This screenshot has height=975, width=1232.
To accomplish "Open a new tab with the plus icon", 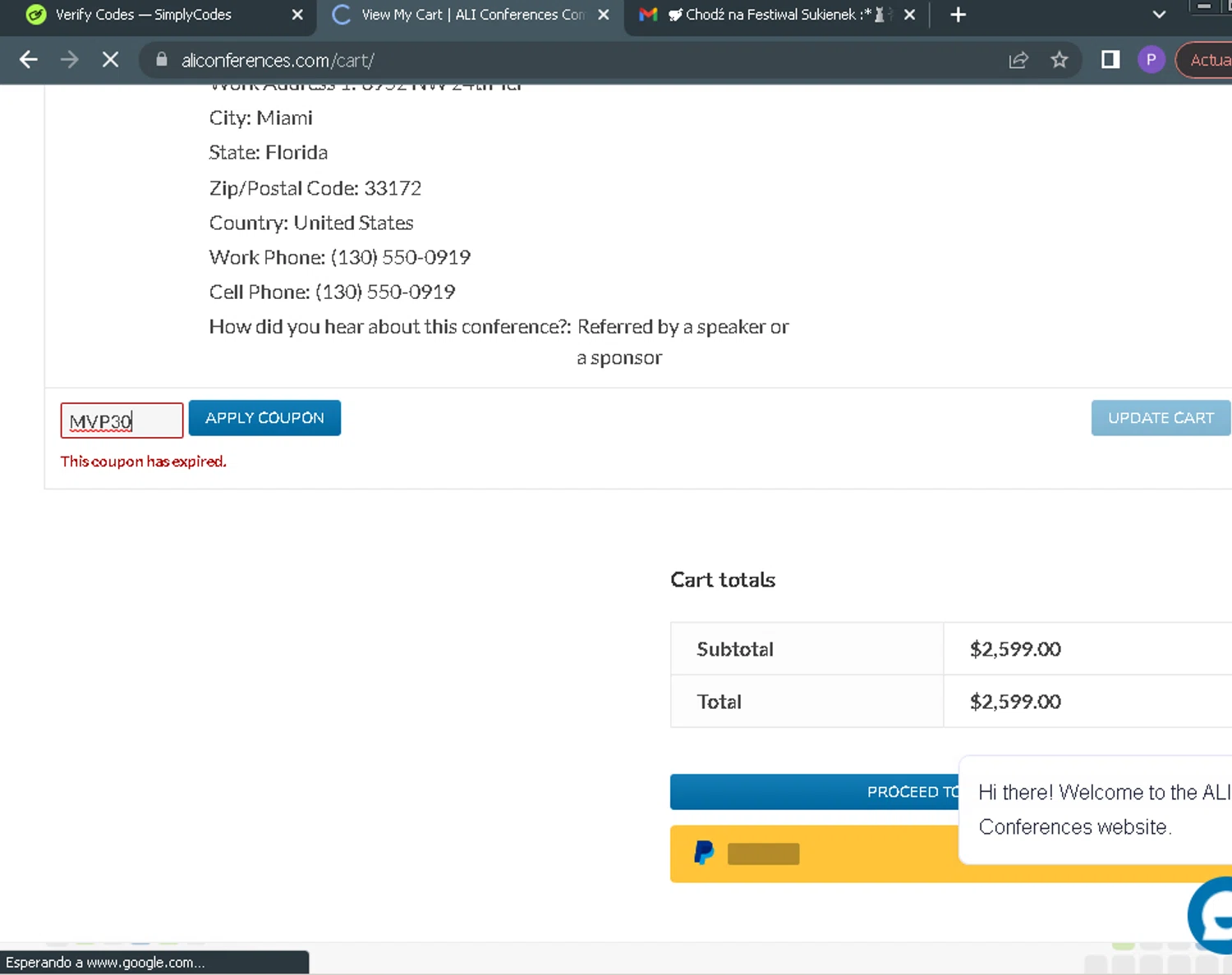I will (x=958, y=15).
